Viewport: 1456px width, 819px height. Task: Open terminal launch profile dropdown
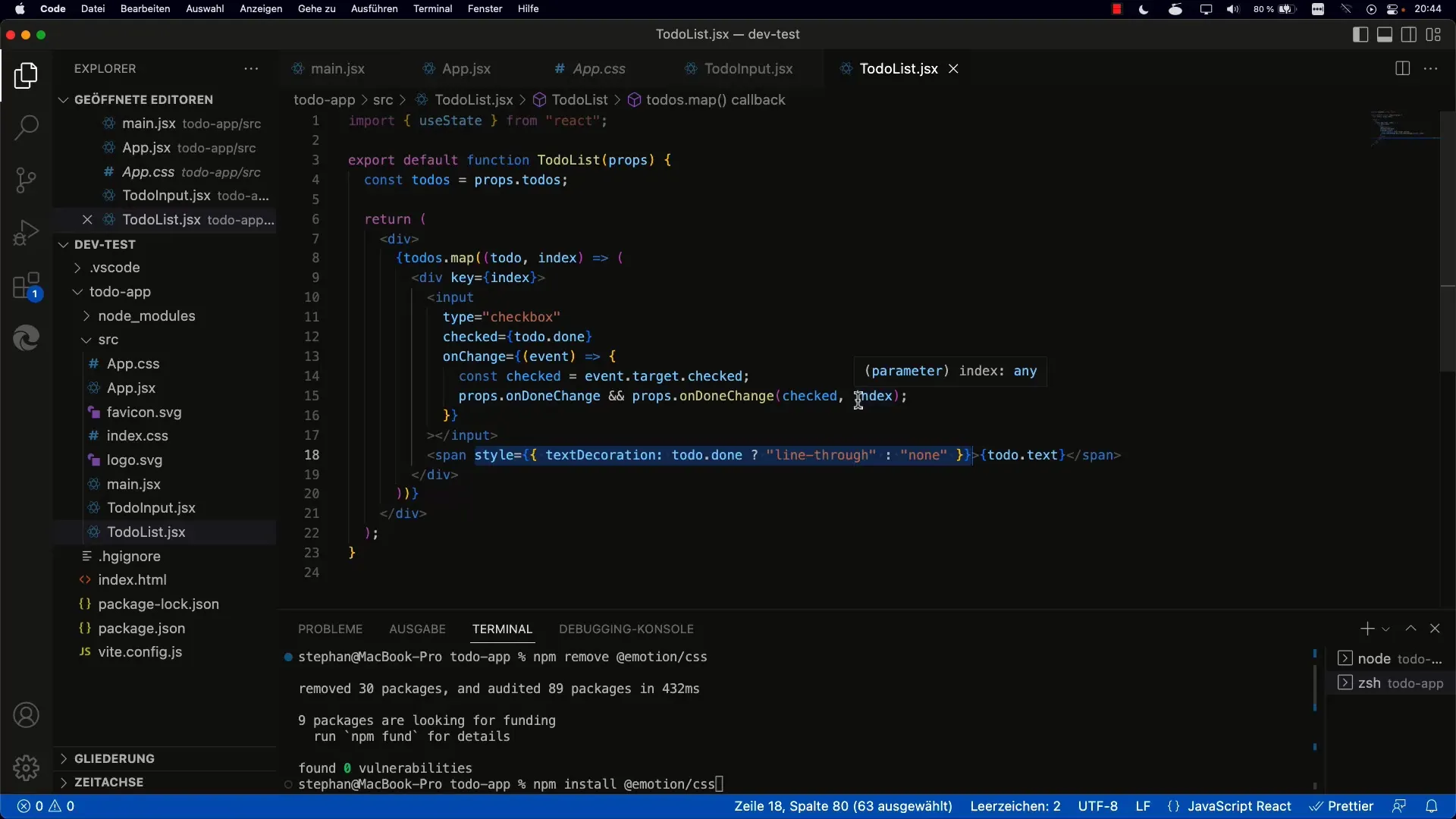point(1385,629)
